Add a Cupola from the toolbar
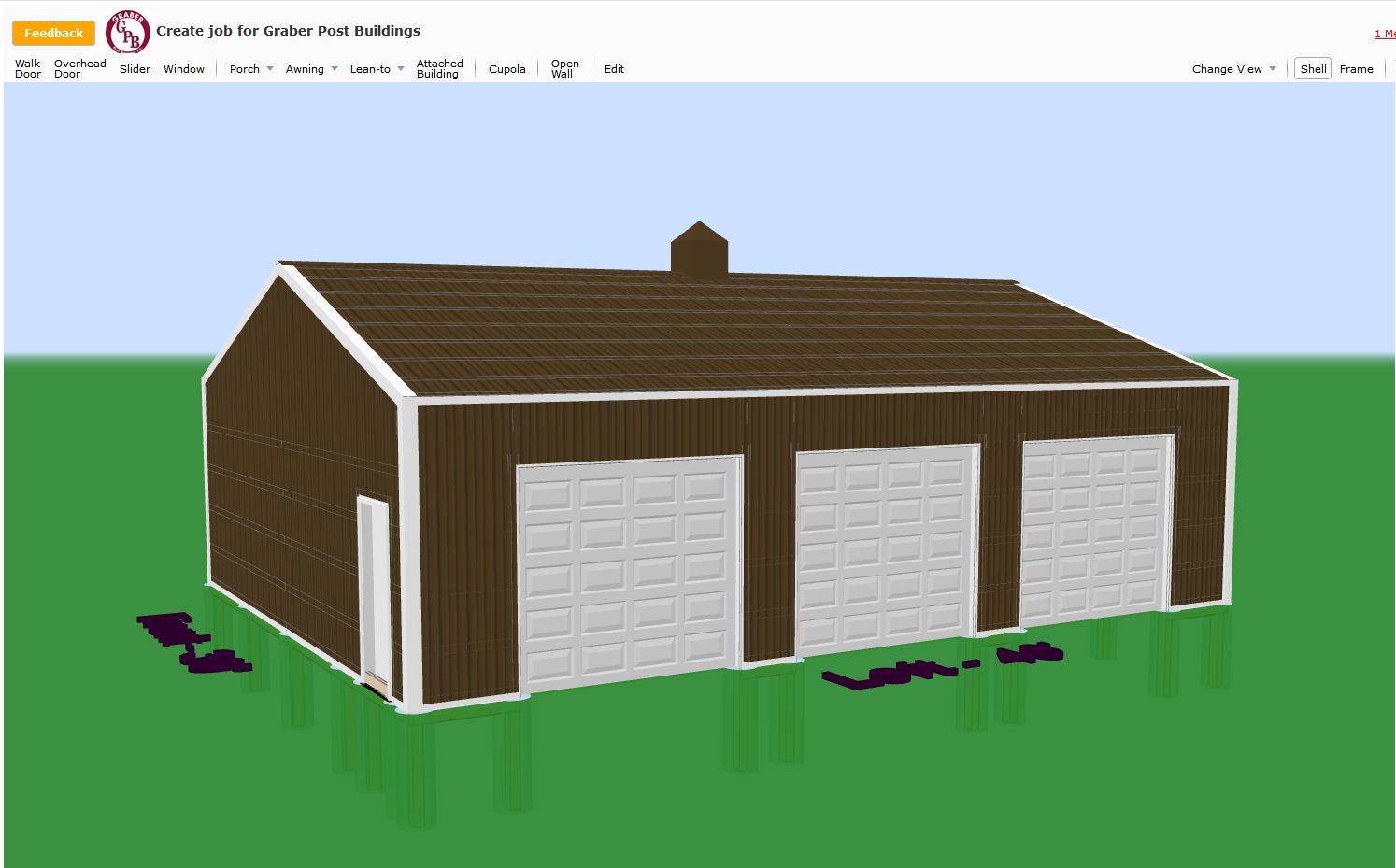The width and height of the screenshot is (1396, 868). (506, 69)
